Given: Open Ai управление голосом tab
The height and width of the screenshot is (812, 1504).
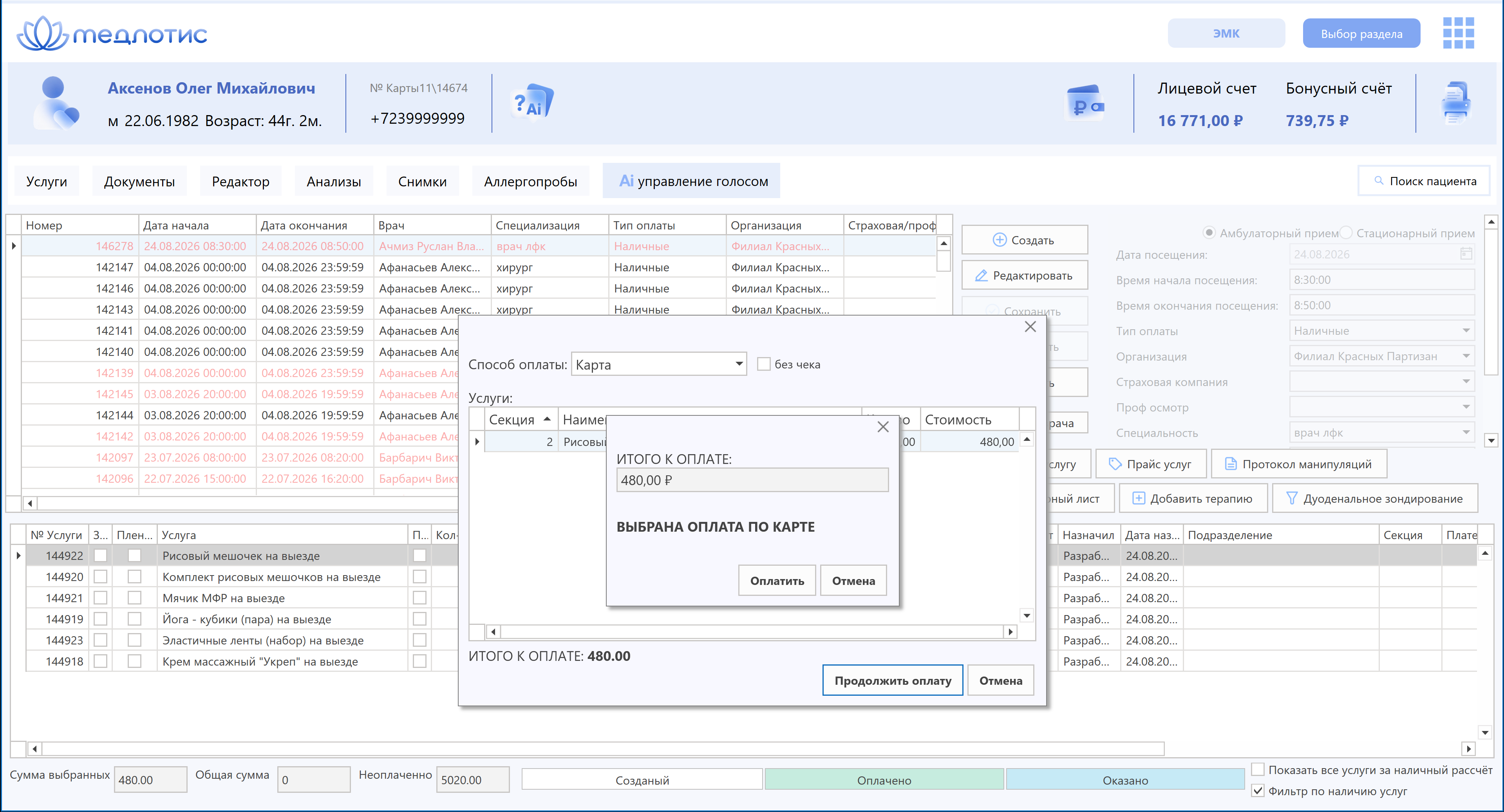Looking at the screenshot, I should [x=692, y=181].
